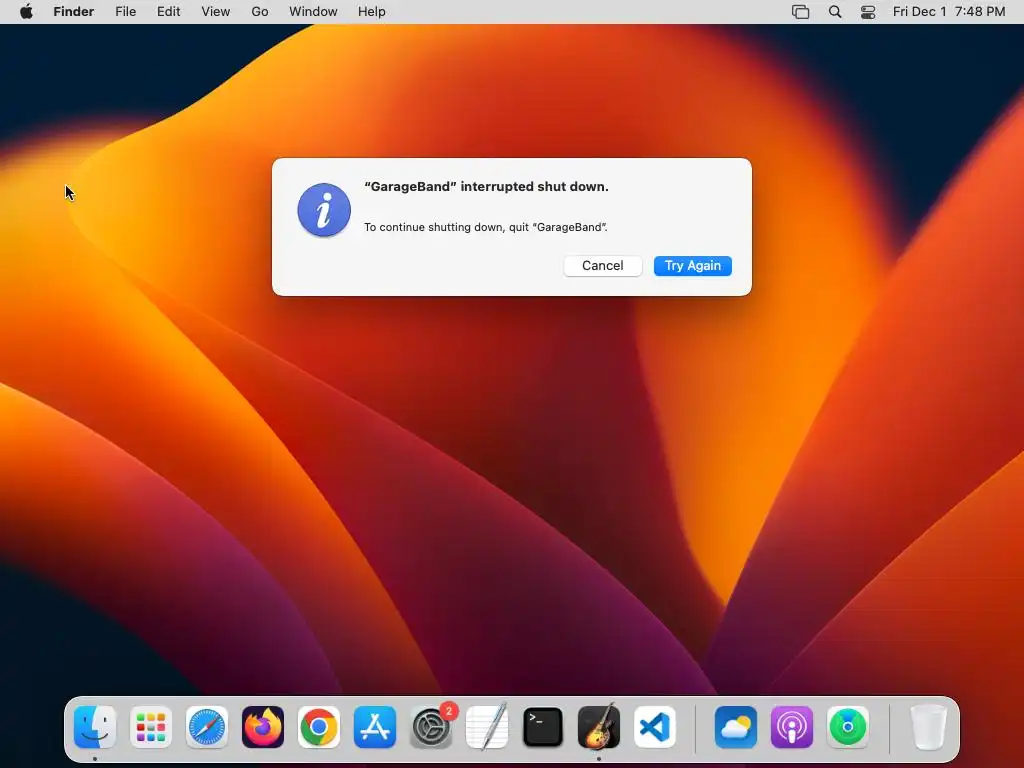Image resolution: width=1024 pixels, height=768 pixels.
Task: Launch Firefox from the dock
Action: click(263, 727)
